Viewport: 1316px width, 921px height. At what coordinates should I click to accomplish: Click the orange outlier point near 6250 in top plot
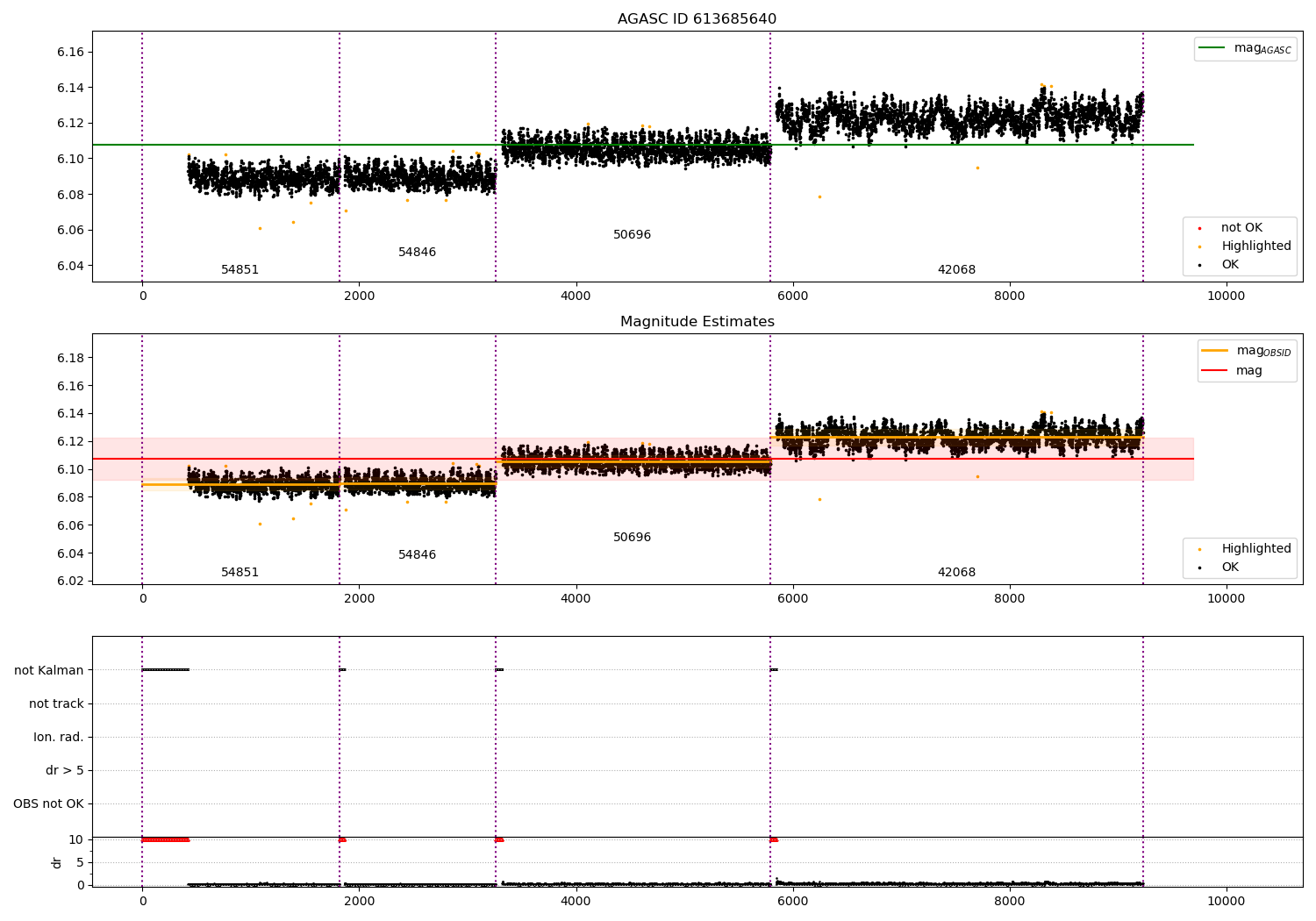pyautogui.click(x=819, y=196)
